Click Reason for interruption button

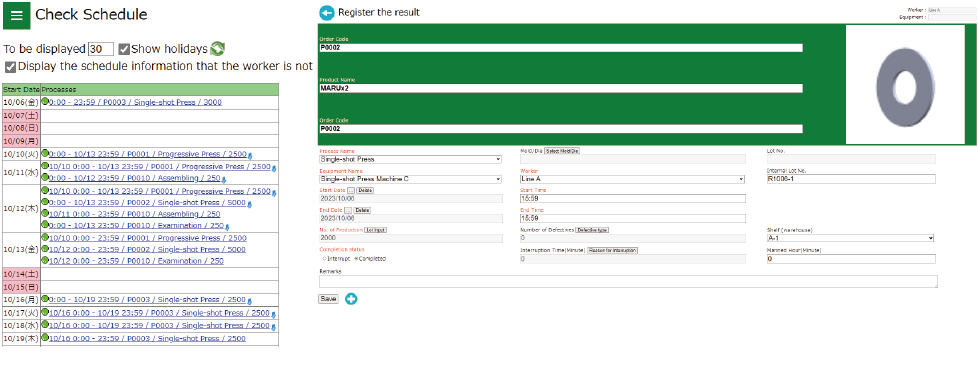tap(612, 250)
